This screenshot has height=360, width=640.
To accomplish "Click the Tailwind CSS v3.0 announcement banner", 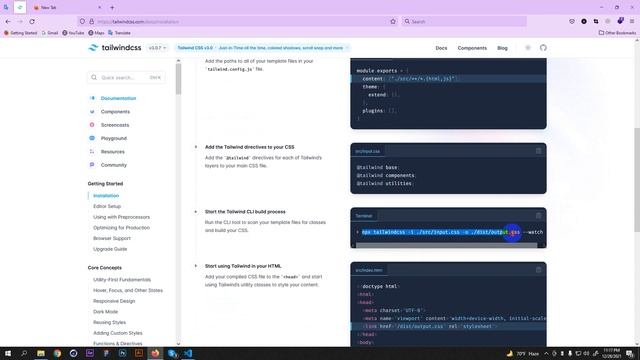I will tap(262, 48).
